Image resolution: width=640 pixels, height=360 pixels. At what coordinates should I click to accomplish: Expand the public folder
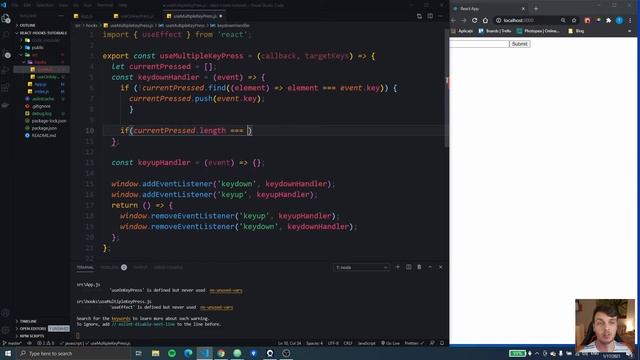coord(37,47)
